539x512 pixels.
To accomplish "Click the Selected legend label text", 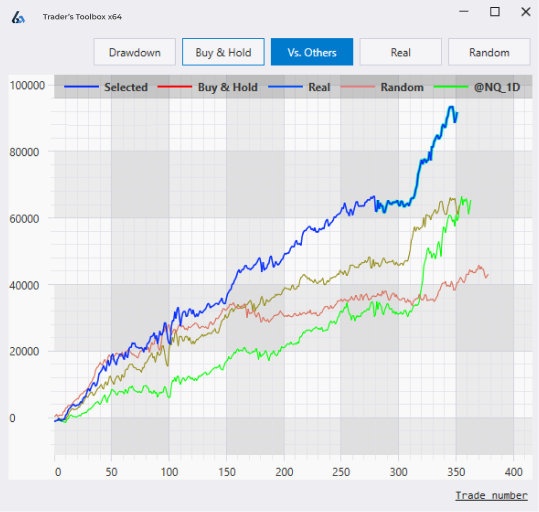I will pos(126,87).
